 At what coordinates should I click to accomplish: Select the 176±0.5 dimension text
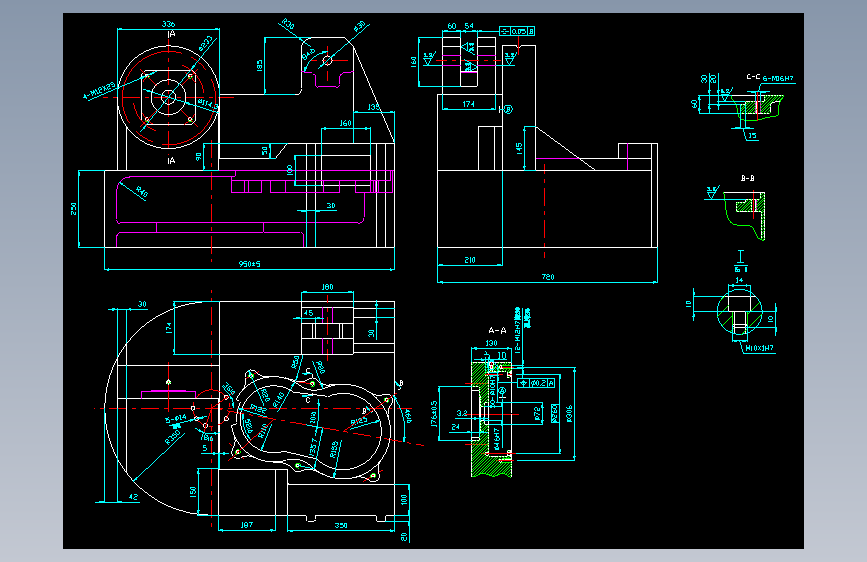(x=434, y=414)
